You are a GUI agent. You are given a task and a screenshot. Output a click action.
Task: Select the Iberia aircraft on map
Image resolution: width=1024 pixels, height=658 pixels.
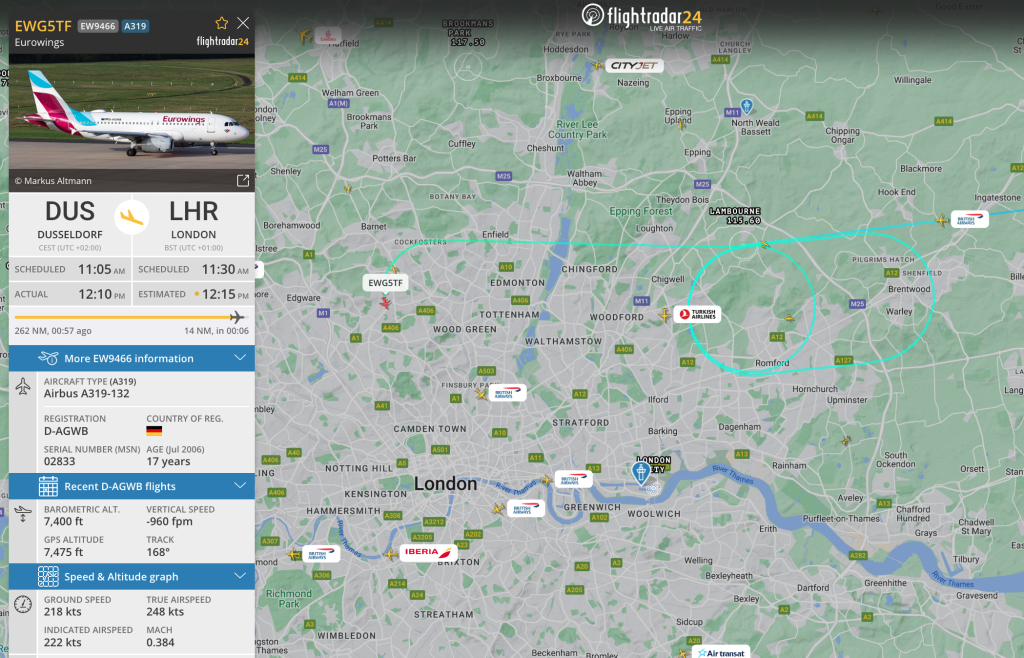[391, 554]
